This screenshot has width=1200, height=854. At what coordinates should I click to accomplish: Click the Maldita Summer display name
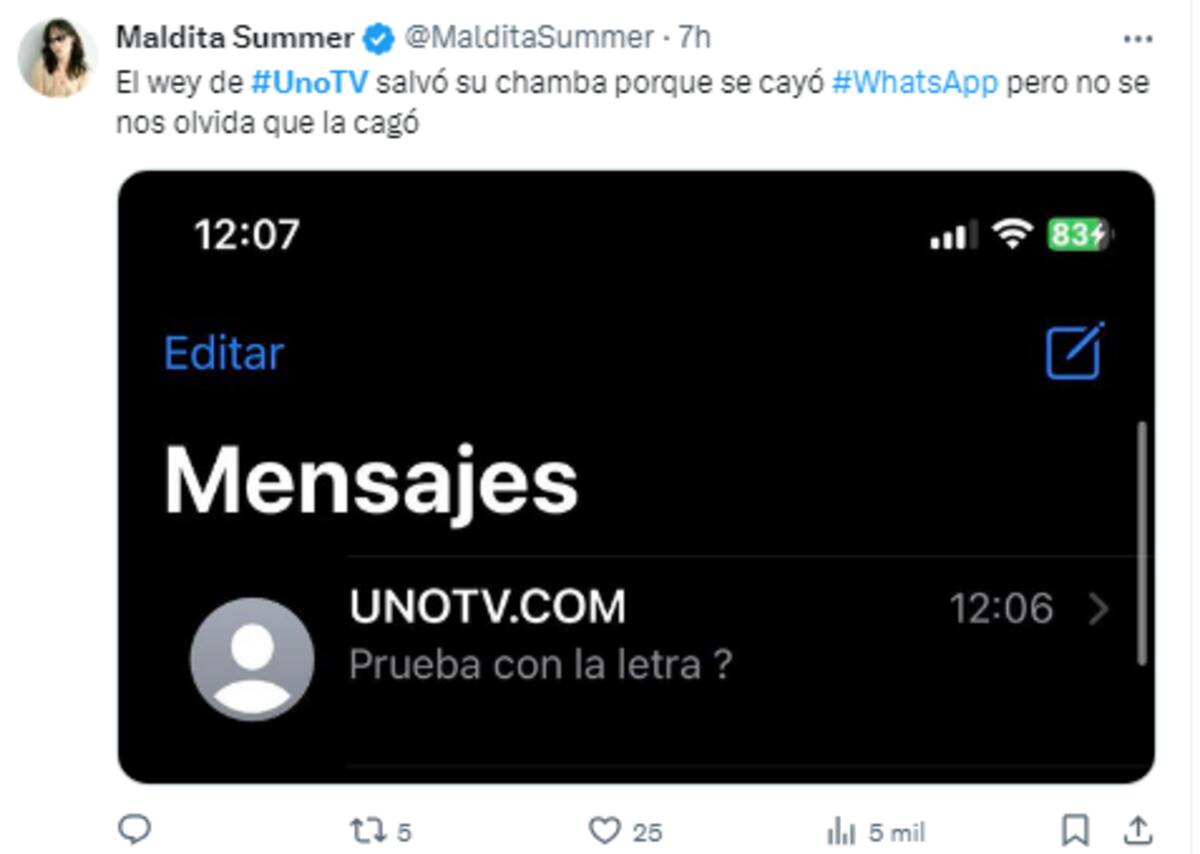235,38
